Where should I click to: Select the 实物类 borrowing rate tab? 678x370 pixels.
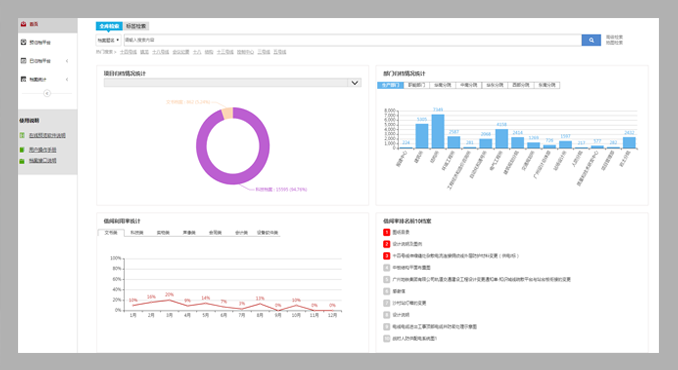[x=163, y=233]
